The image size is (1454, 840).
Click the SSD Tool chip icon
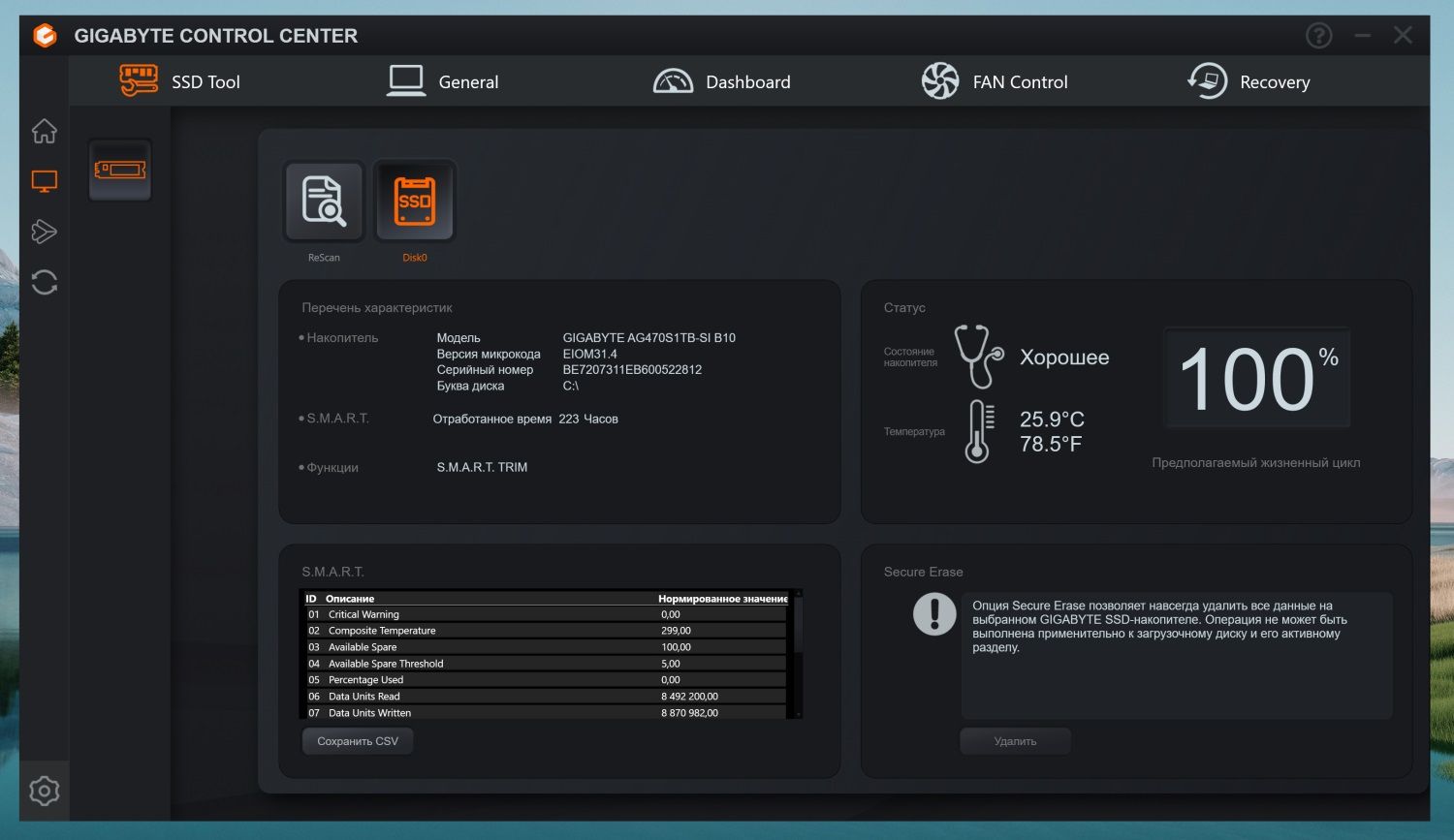point(139,80)
